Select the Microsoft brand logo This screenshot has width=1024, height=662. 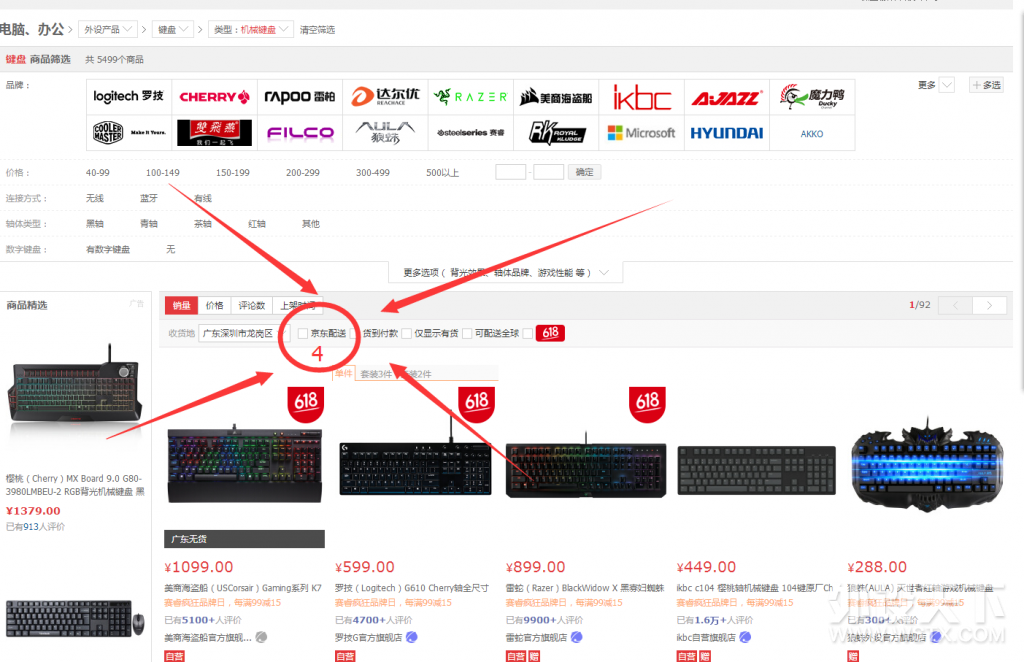click(x=641, y=133)
